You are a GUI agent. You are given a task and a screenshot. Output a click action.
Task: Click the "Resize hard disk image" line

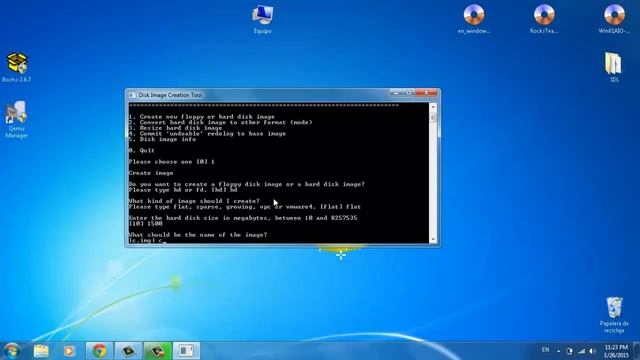(x=176, y=128)
